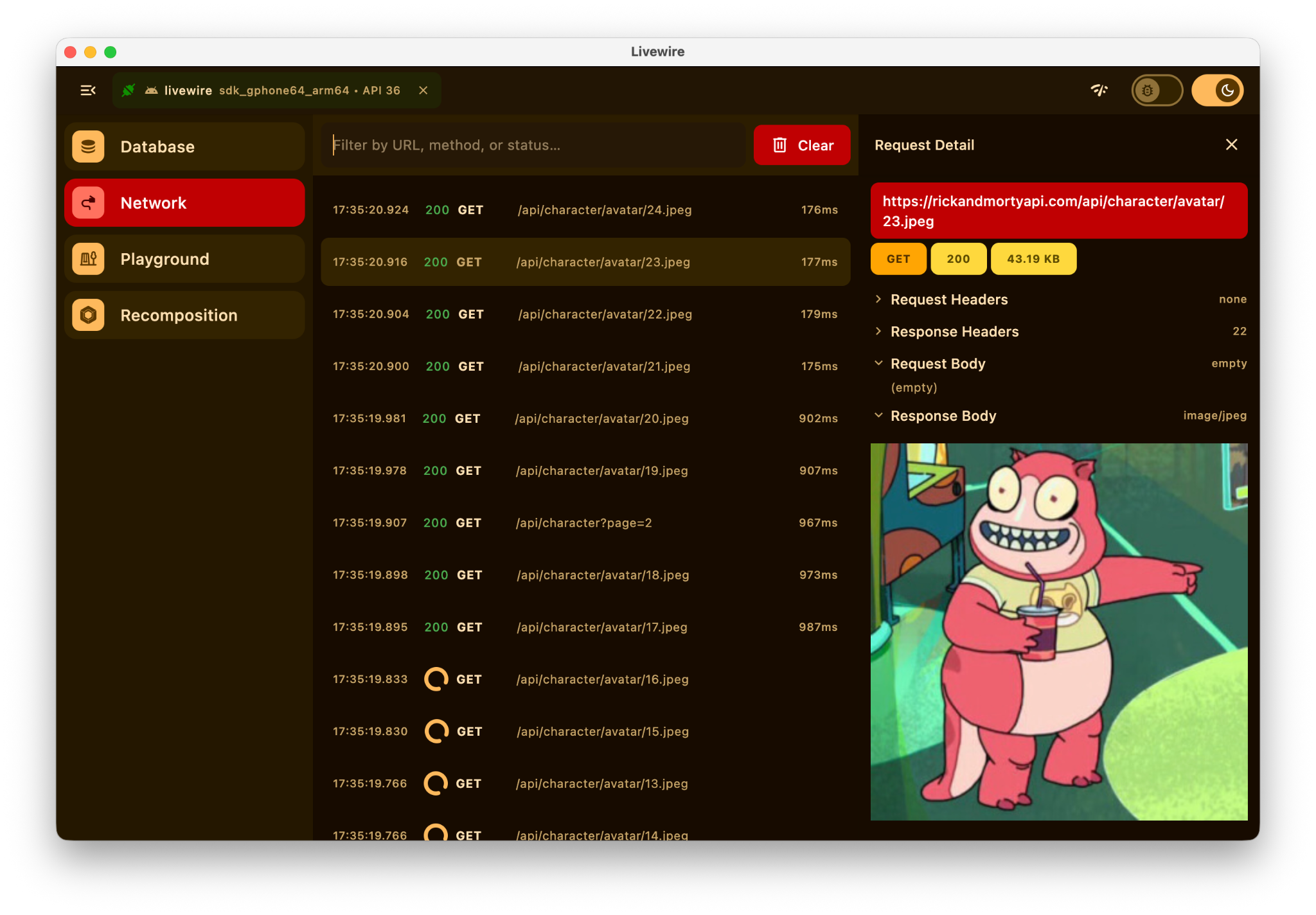Click the GET method badge
The height and width of the screenshot is (915, 1316).
(x=898, y=259)
